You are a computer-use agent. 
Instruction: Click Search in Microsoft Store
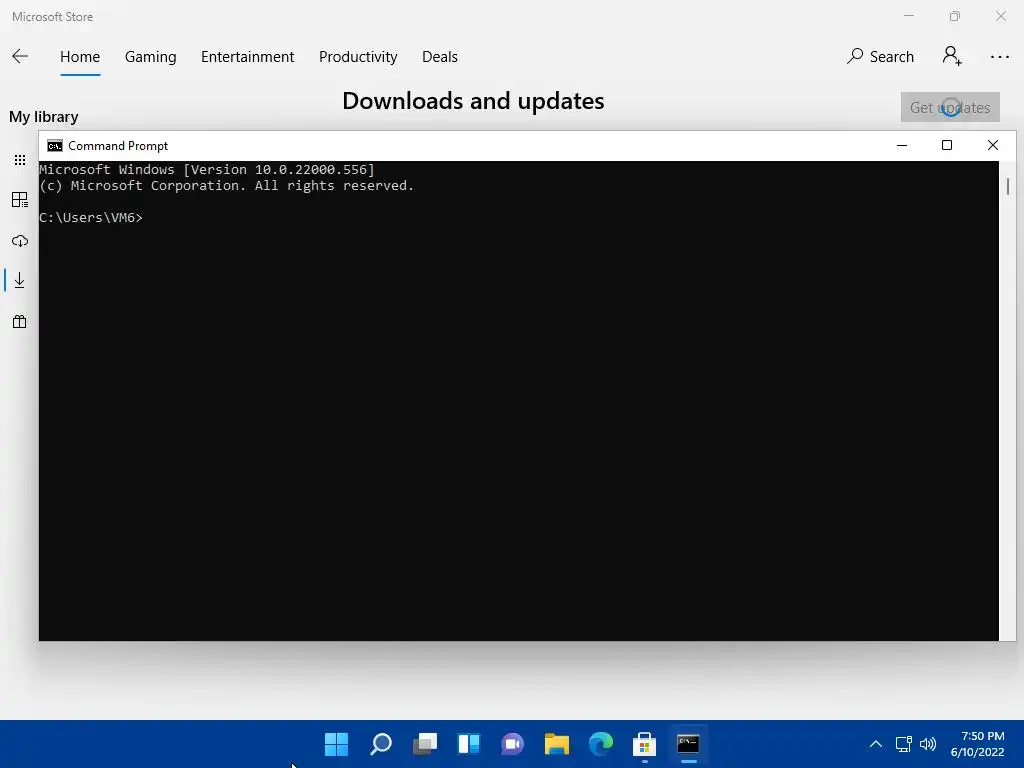point(880,57)
